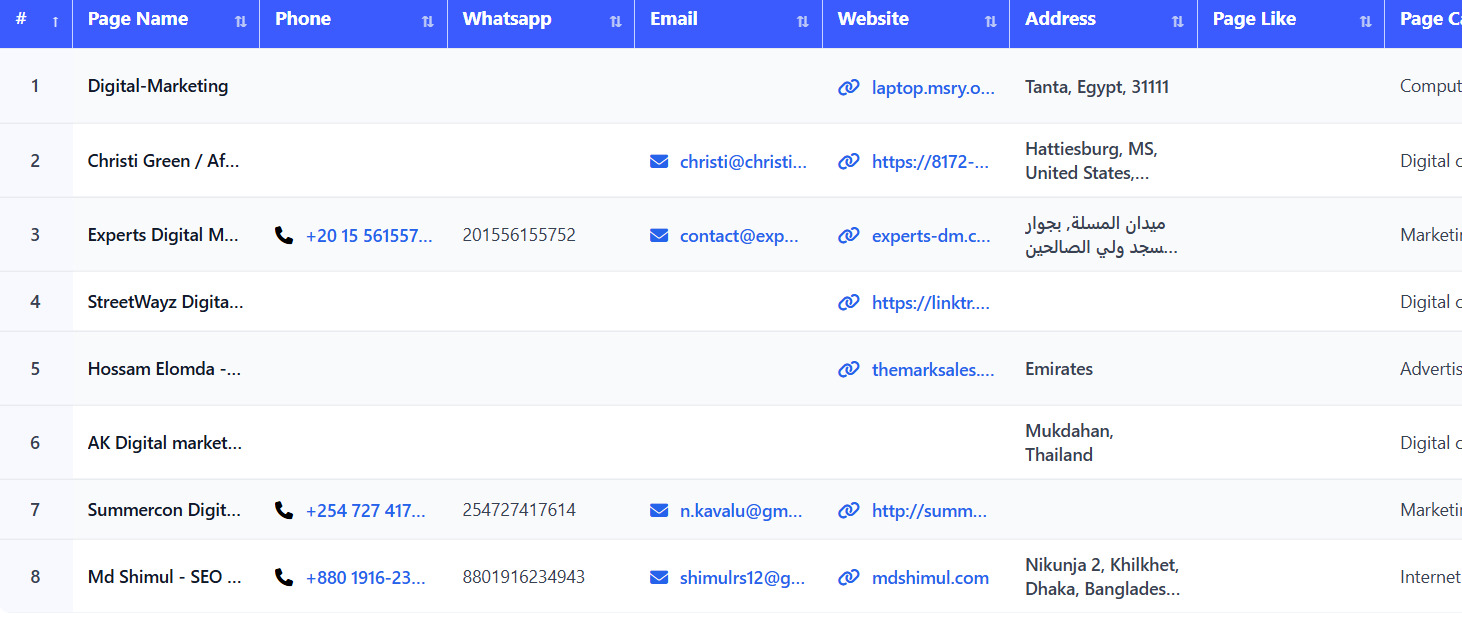Viewport: 1462px width, 618px height.
Task: Click the envelope icon beside contact@exp email
Action: (x=659, y=235)
